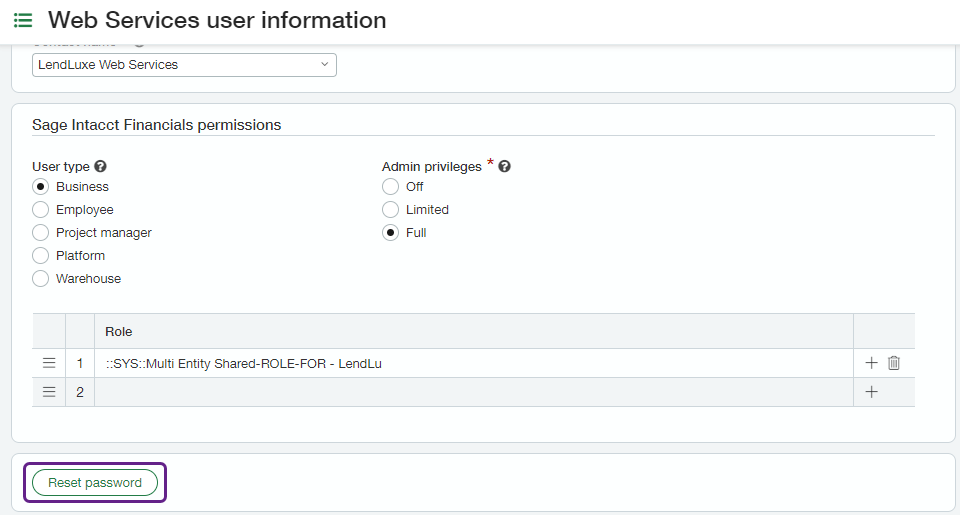Screen dimensions: 960x515
Task: Delete the Multi Entity Shared role row
Action: (894, 363)
